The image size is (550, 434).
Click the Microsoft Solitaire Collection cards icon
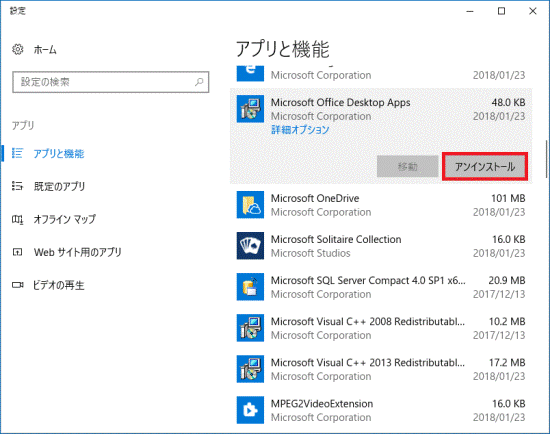pos(250,246)
